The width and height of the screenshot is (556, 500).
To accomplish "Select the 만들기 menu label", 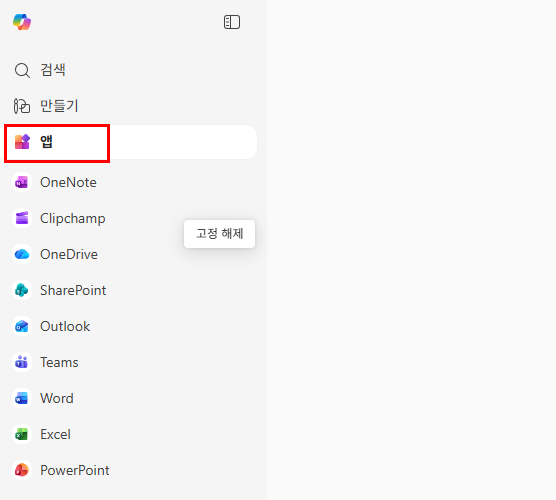I will 59,106.
